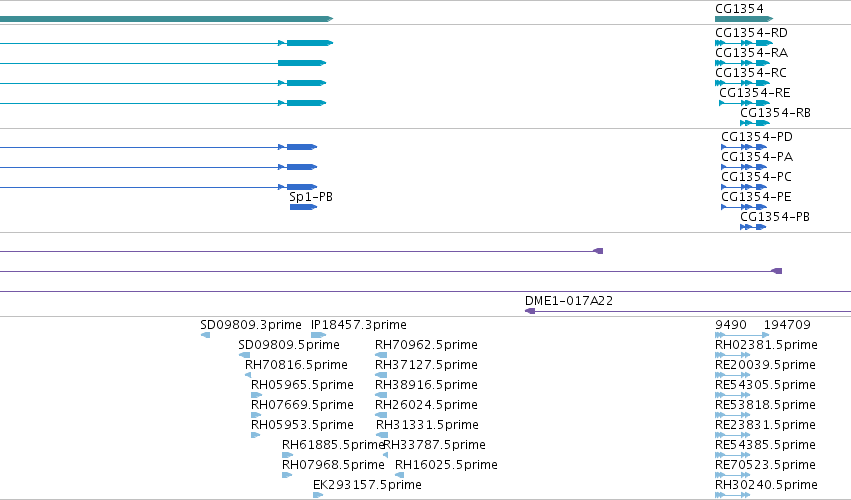This screenshot has width=851, height=500.
Task: Select the SD09809.3prime EST label
Action: tap(251, 325)
